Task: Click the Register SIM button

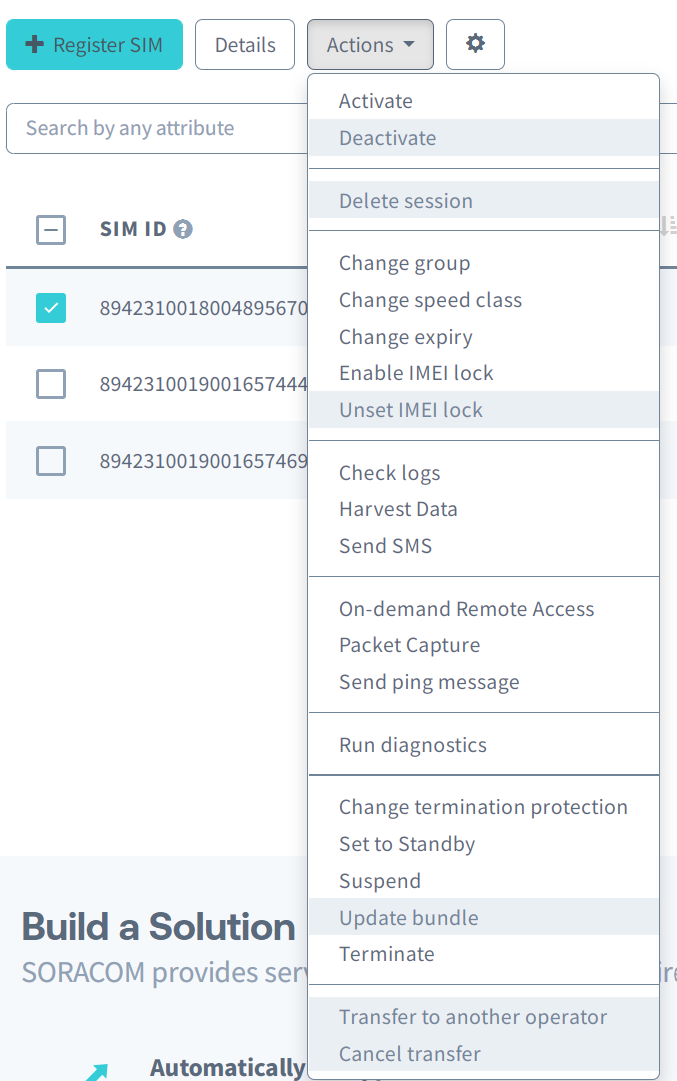Action: (x=94, y=45)
